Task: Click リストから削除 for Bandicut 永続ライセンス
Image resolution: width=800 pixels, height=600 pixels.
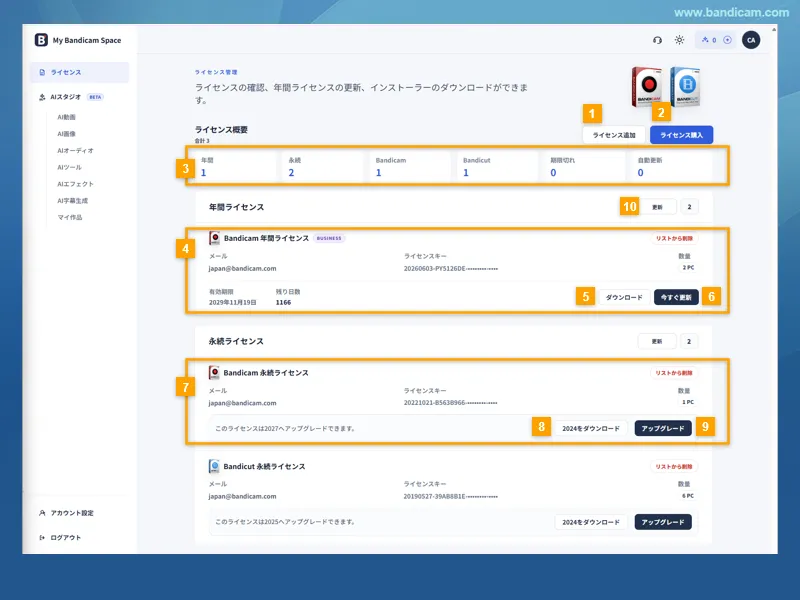Action: coord(674,466)
